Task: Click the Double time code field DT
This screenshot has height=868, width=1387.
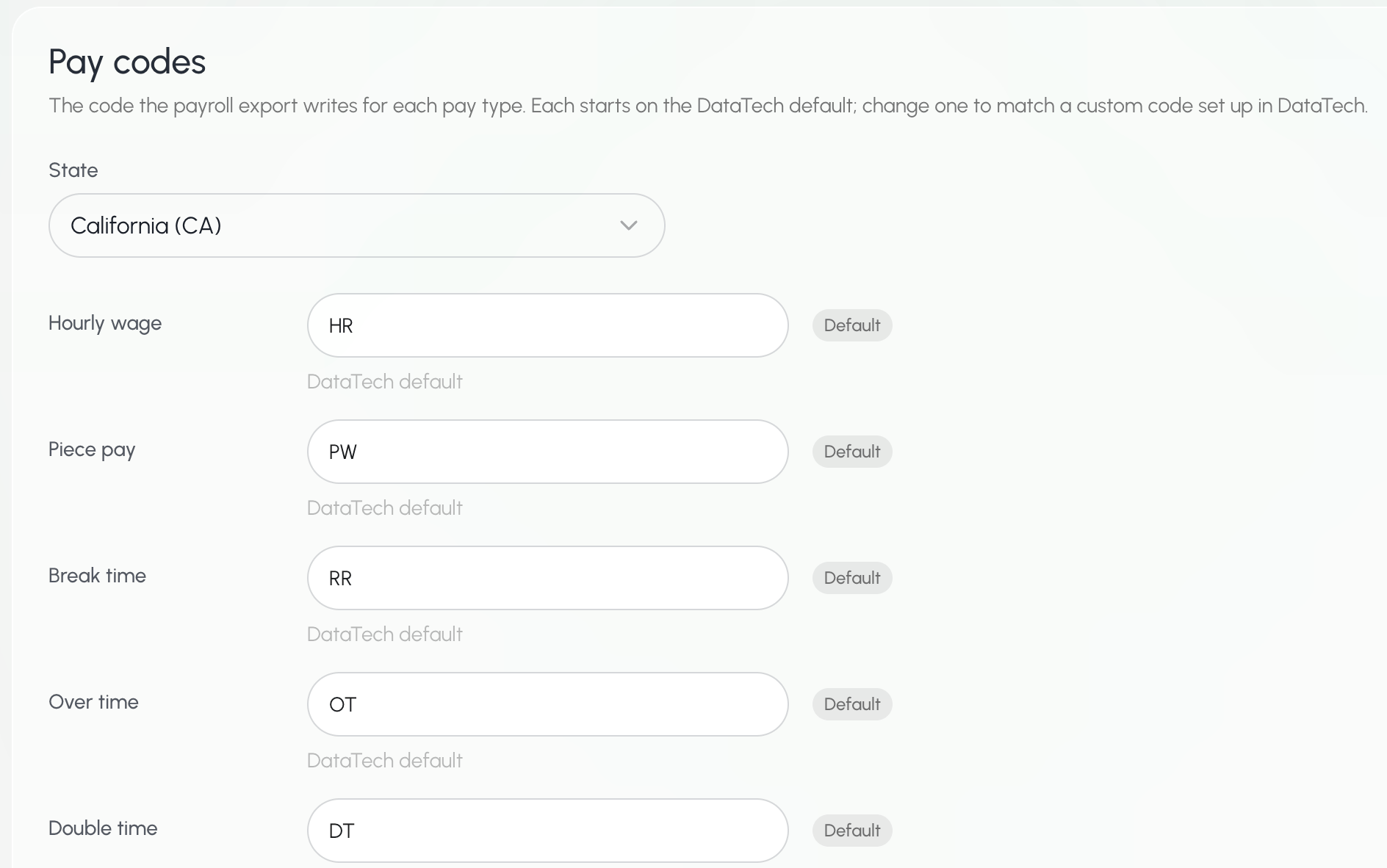Action: pyautogui.click(x=547, y=831)
